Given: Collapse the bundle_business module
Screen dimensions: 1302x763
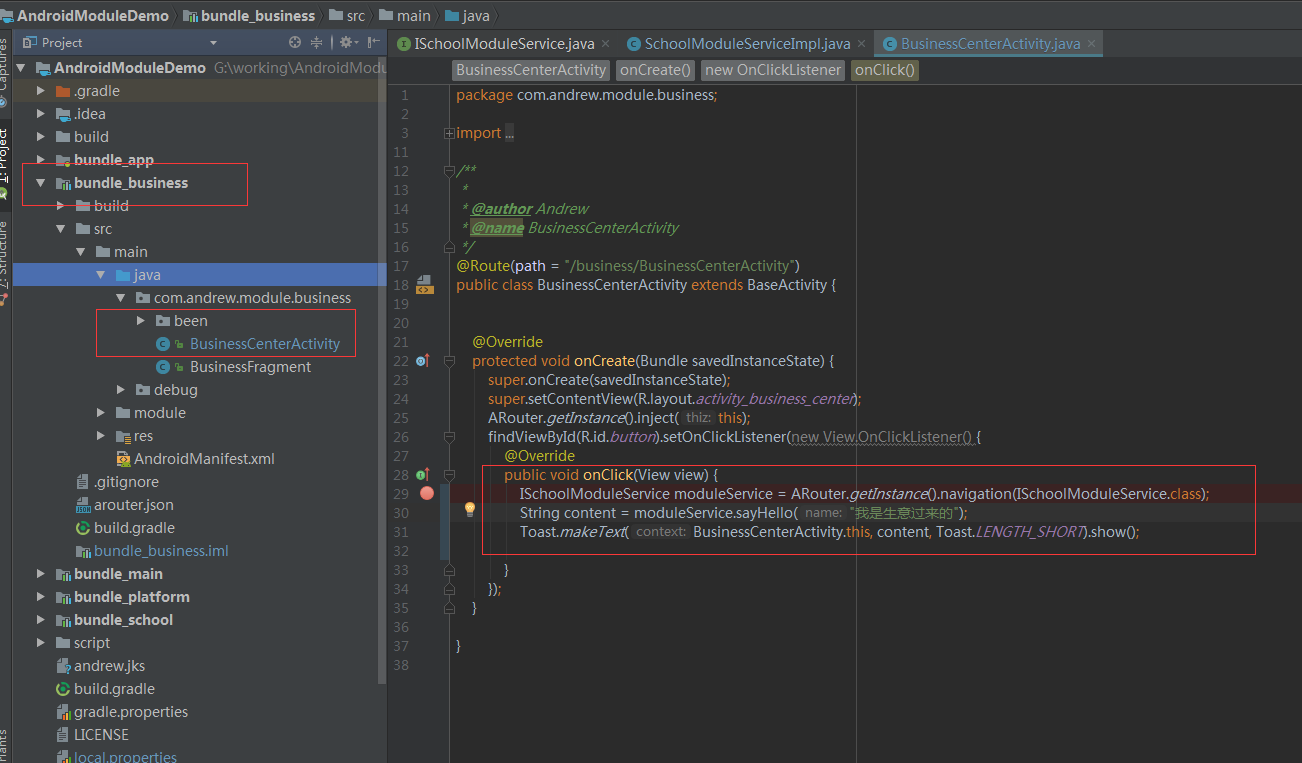Looking at the screenshot, I should pos(41,183).
